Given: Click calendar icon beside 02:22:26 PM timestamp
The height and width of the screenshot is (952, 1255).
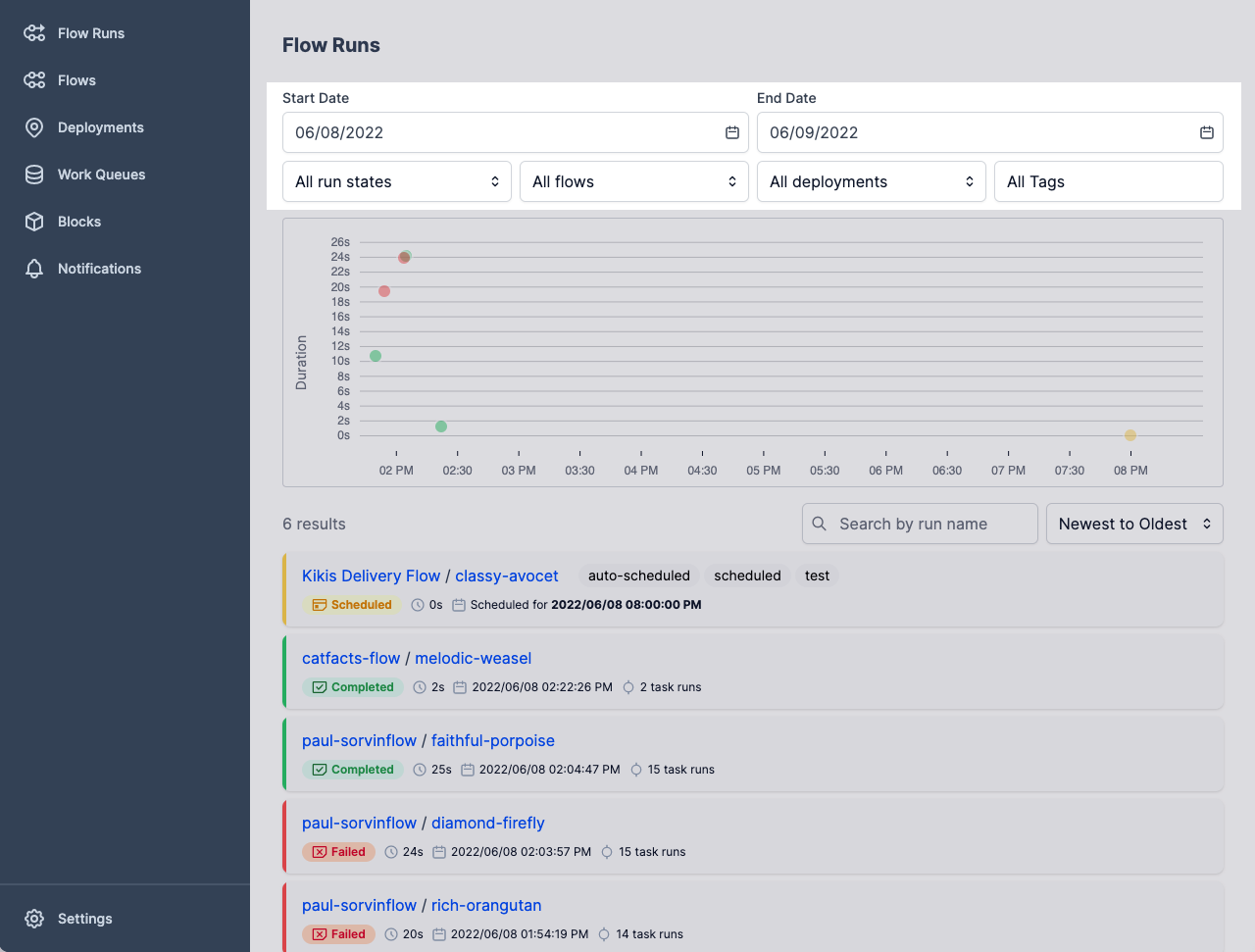Looking at the screenshot, I should pyautogui.click(x=460, y=687).
